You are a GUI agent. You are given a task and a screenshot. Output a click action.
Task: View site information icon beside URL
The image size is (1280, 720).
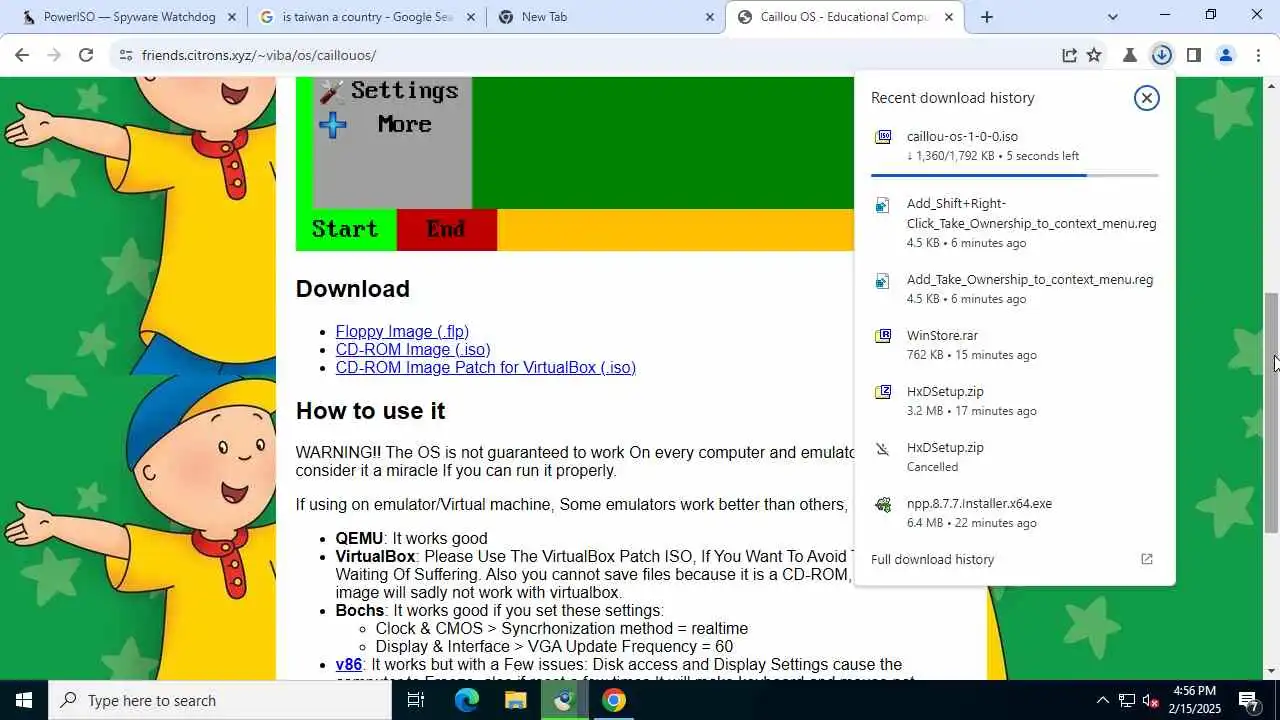coord(125,55)
